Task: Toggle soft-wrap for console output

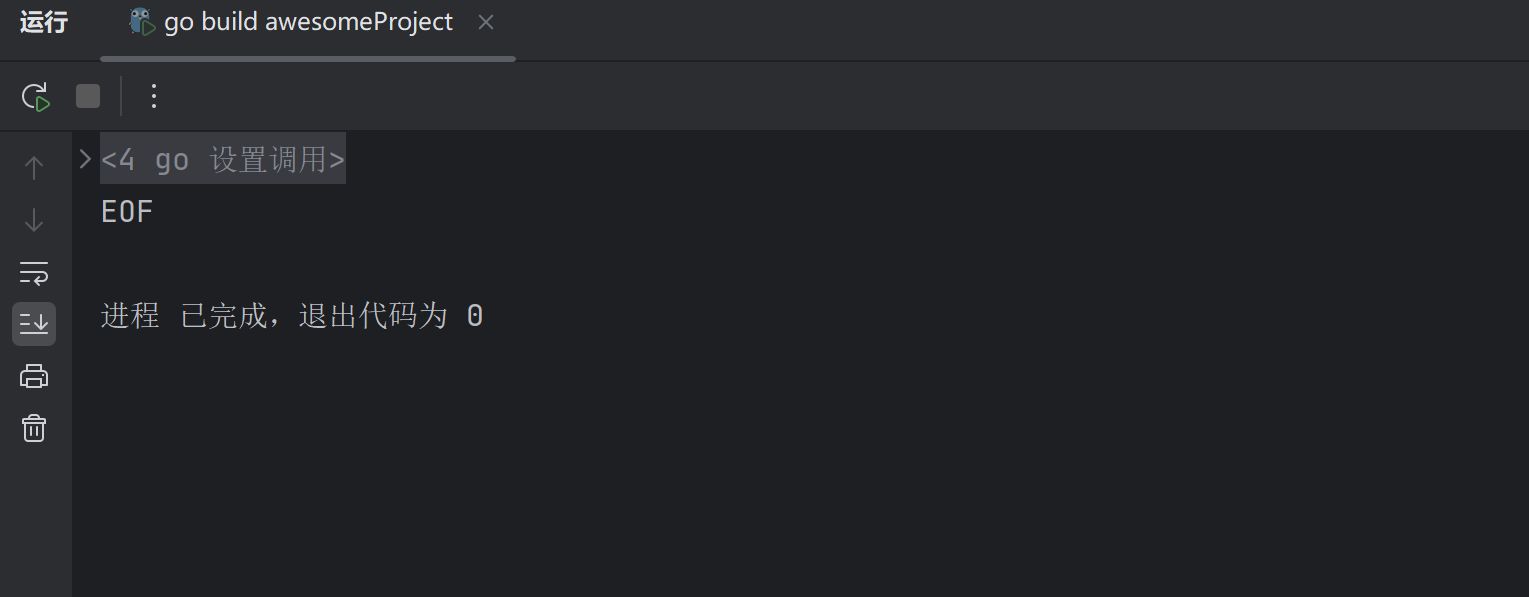Action: coord(34,272)
